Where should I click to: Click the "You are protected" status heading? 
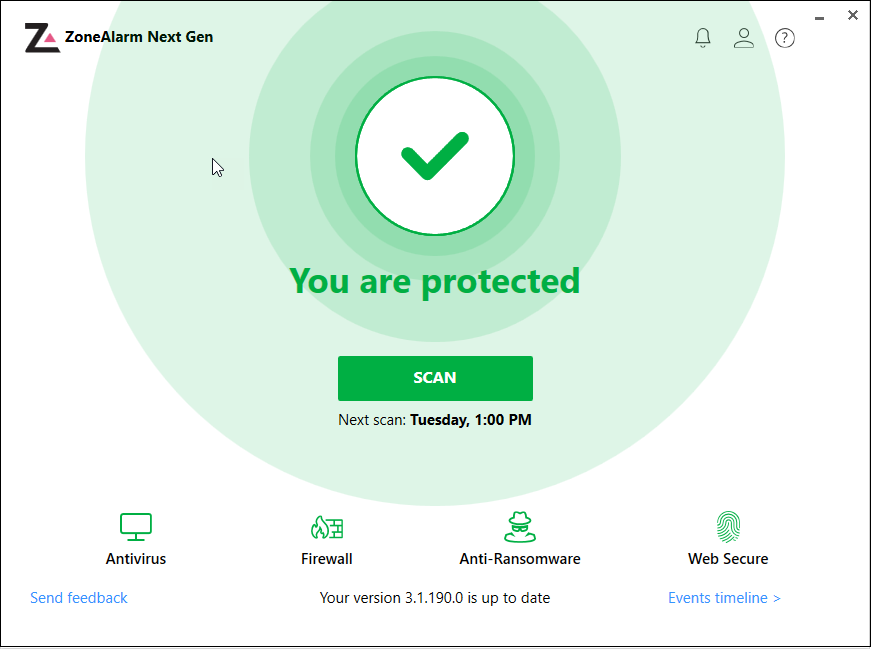435,281
